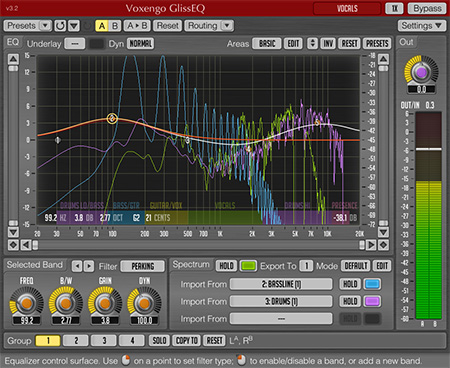Open the PEAKING filter type selector
Image resolution: width=450 pixels, height=368 pixels.
143,266
